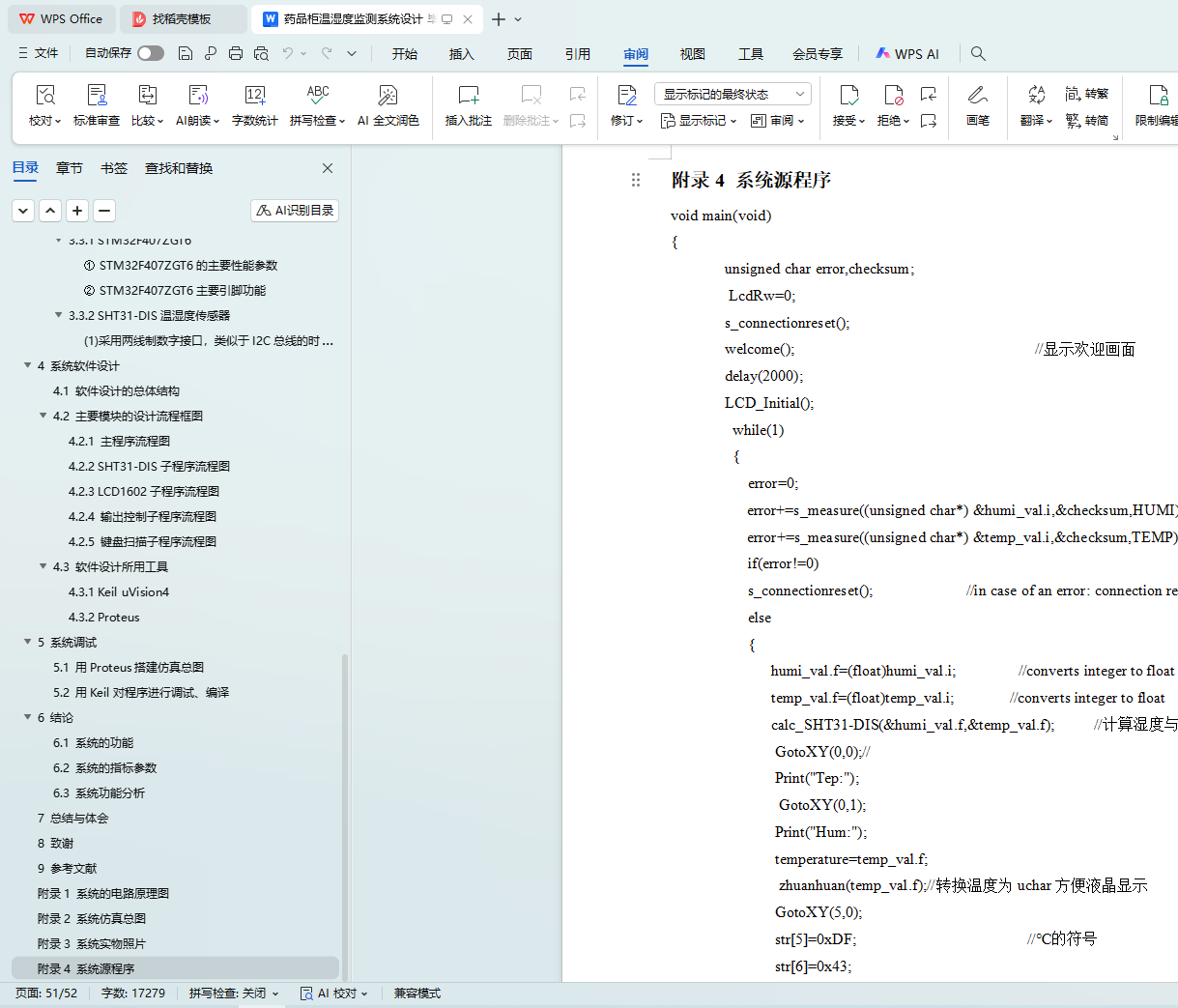Collapse the '4 系统软件设计' tree node
The image size is (1178, 1008).
tap(28, 365)
